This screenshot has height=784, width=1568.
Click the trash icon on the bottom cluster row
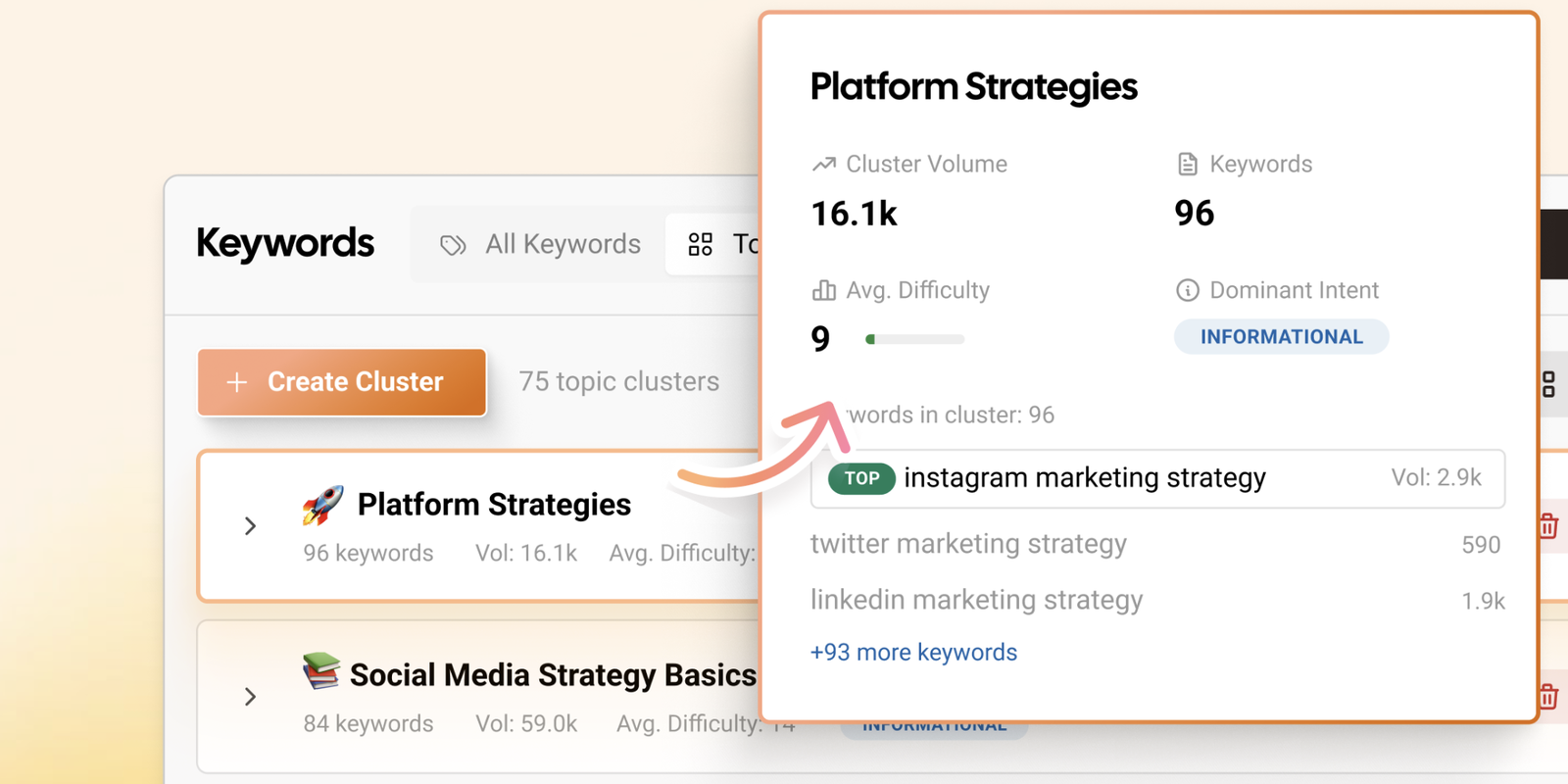coord(1548,697)
